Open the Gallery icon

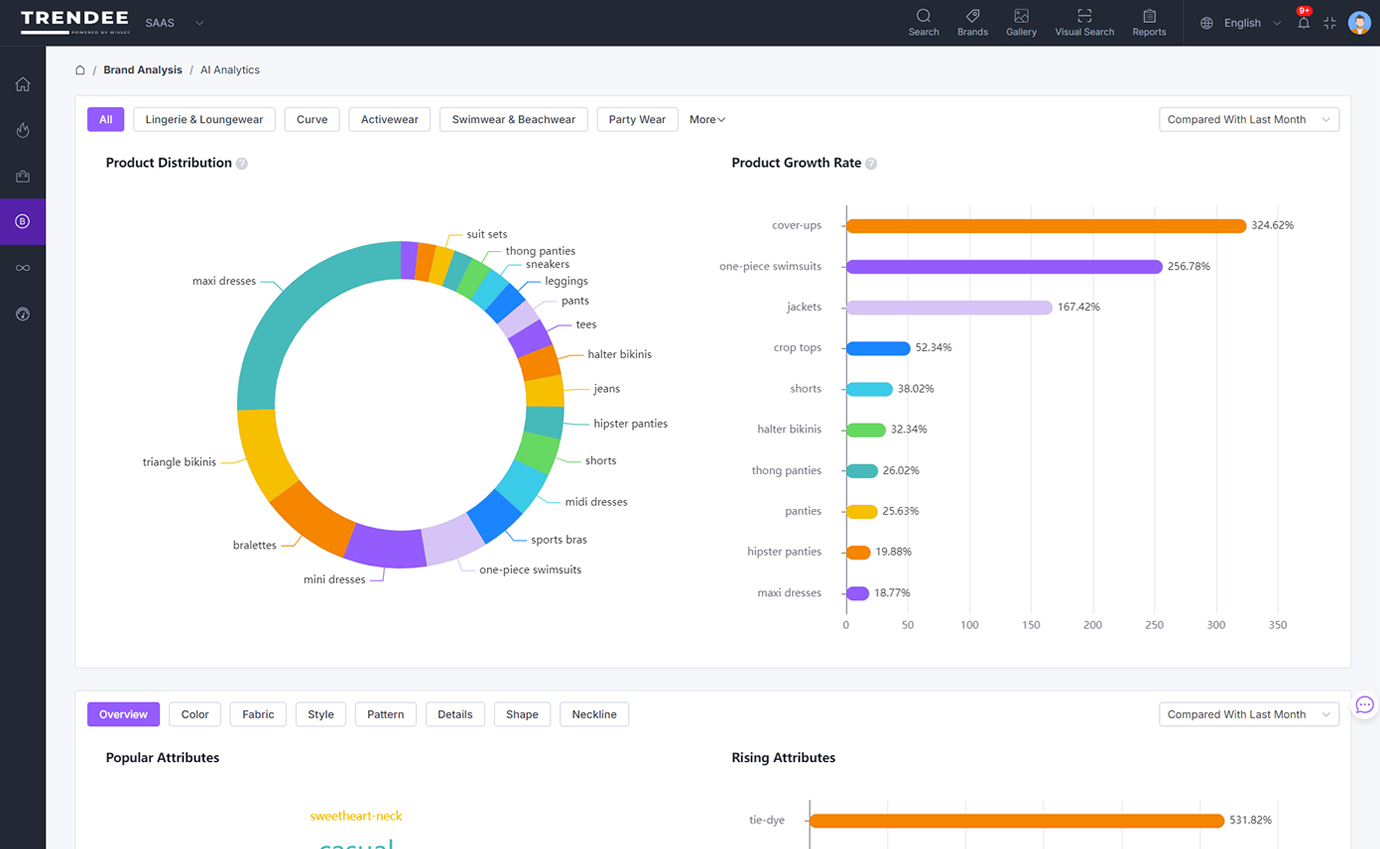point(1021,22)
